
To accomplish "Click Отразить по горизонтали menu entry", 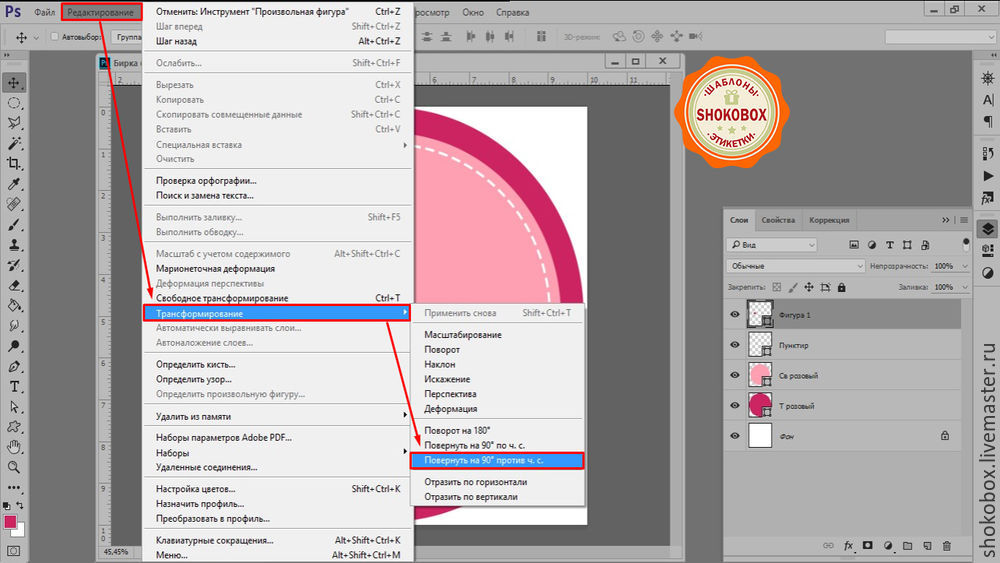I will [x=475, y=482].
